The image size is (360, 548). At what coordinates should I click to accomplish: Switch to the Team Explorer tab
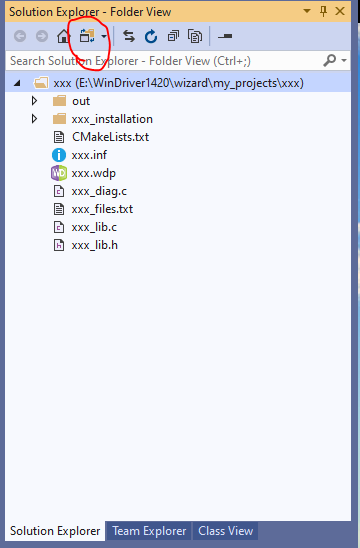click(x=149, y=531)
